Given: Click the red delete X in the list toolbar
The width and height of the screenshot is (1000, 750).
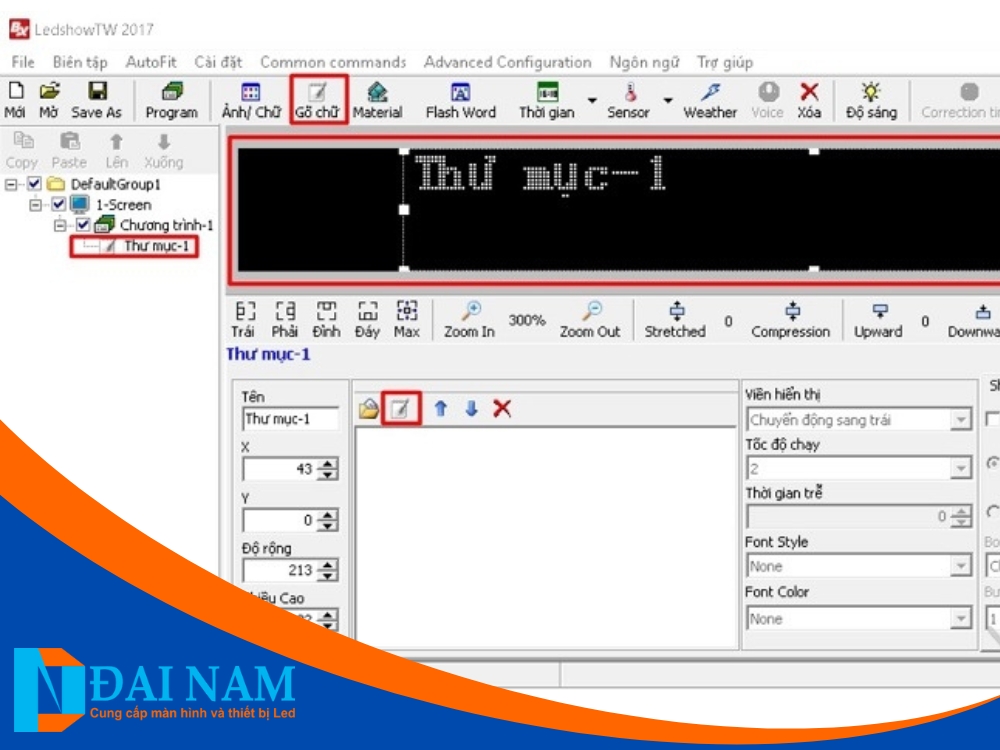Looking at the screenshot, I should pyautogui.click(x=502, y=409).
